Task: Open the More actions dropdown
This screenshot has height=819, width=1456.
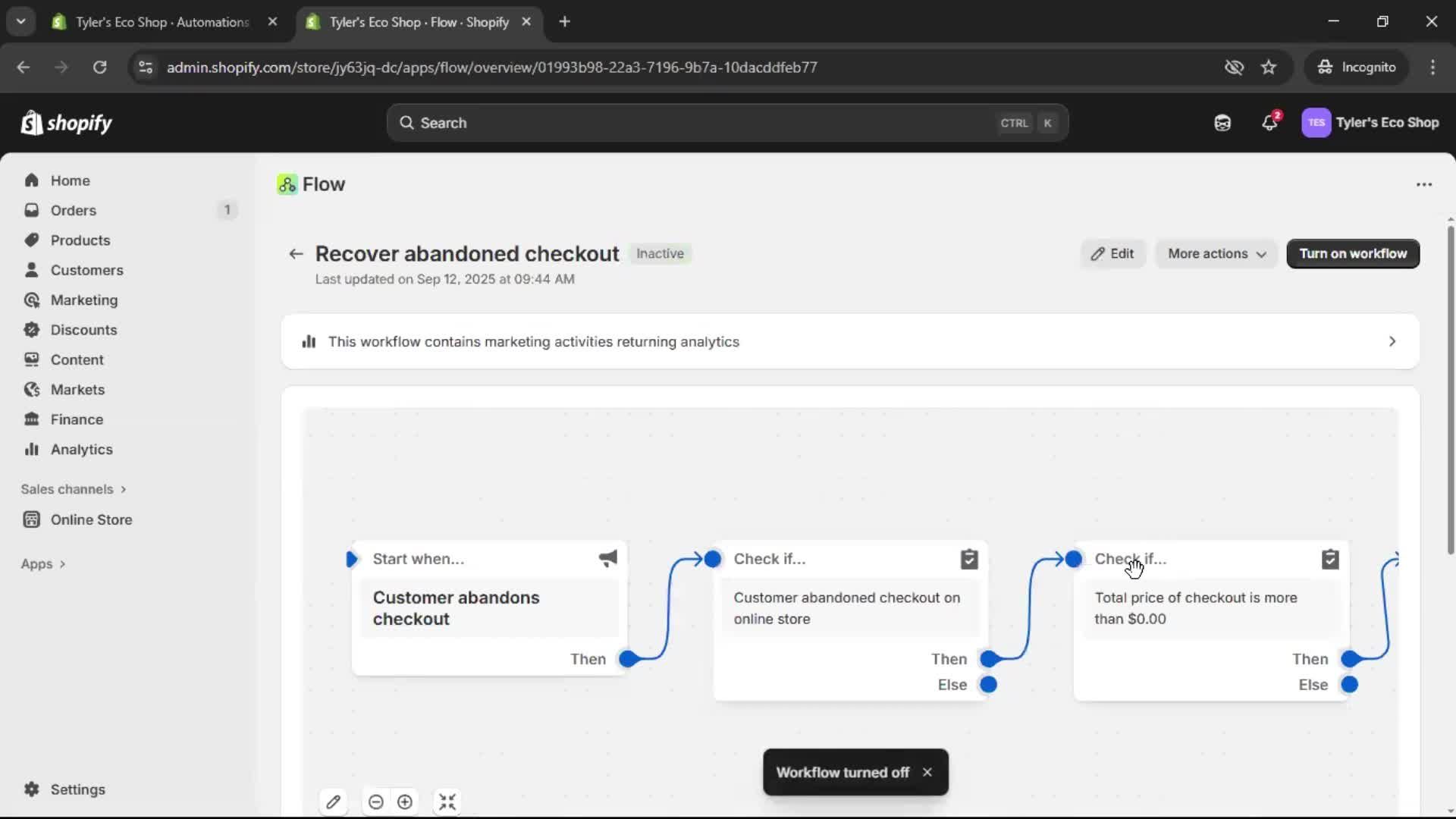Action: [x=1216, y=253]
